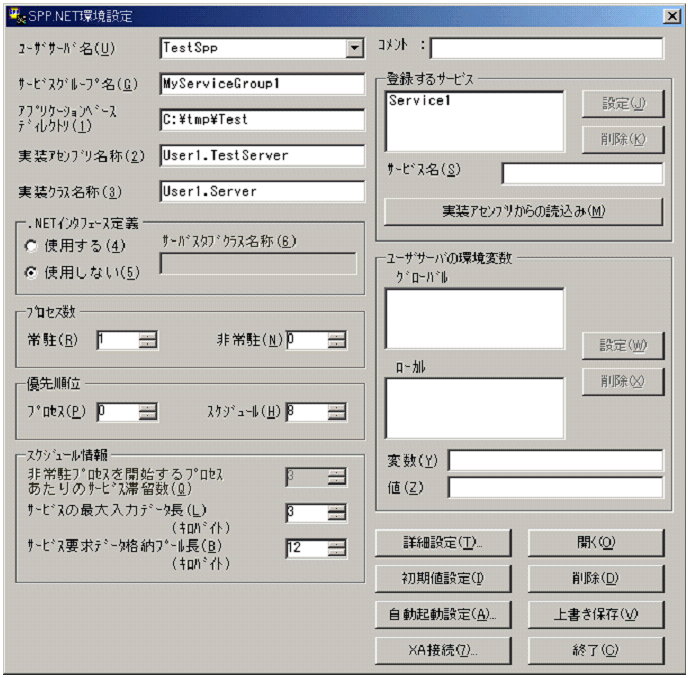Decrease the スケジュール(H) priority spinner
This screenshot has width=688, height=678.
(337, 416)
